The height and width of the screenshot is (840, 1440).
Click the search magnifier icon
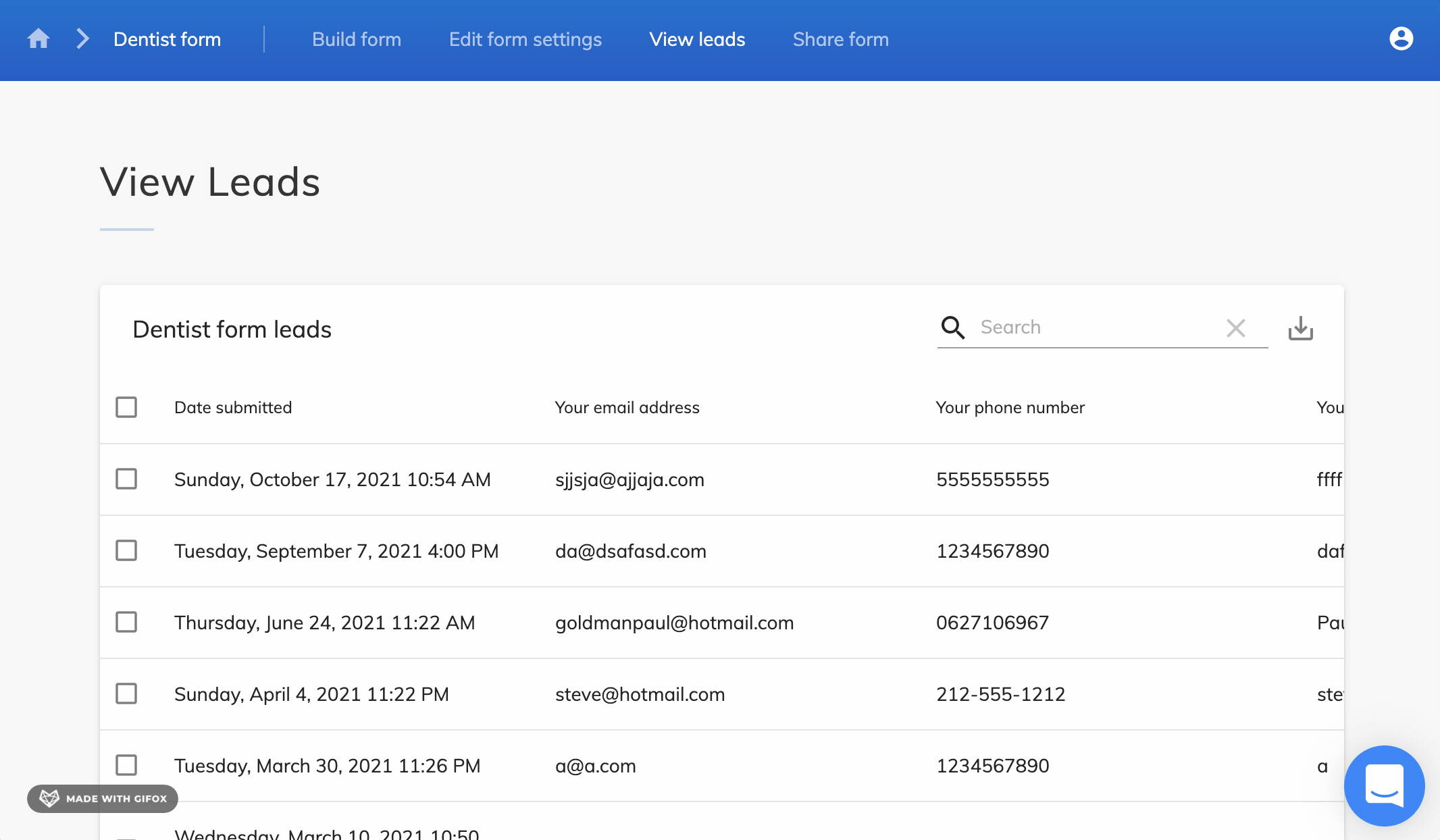pos(952,327)
